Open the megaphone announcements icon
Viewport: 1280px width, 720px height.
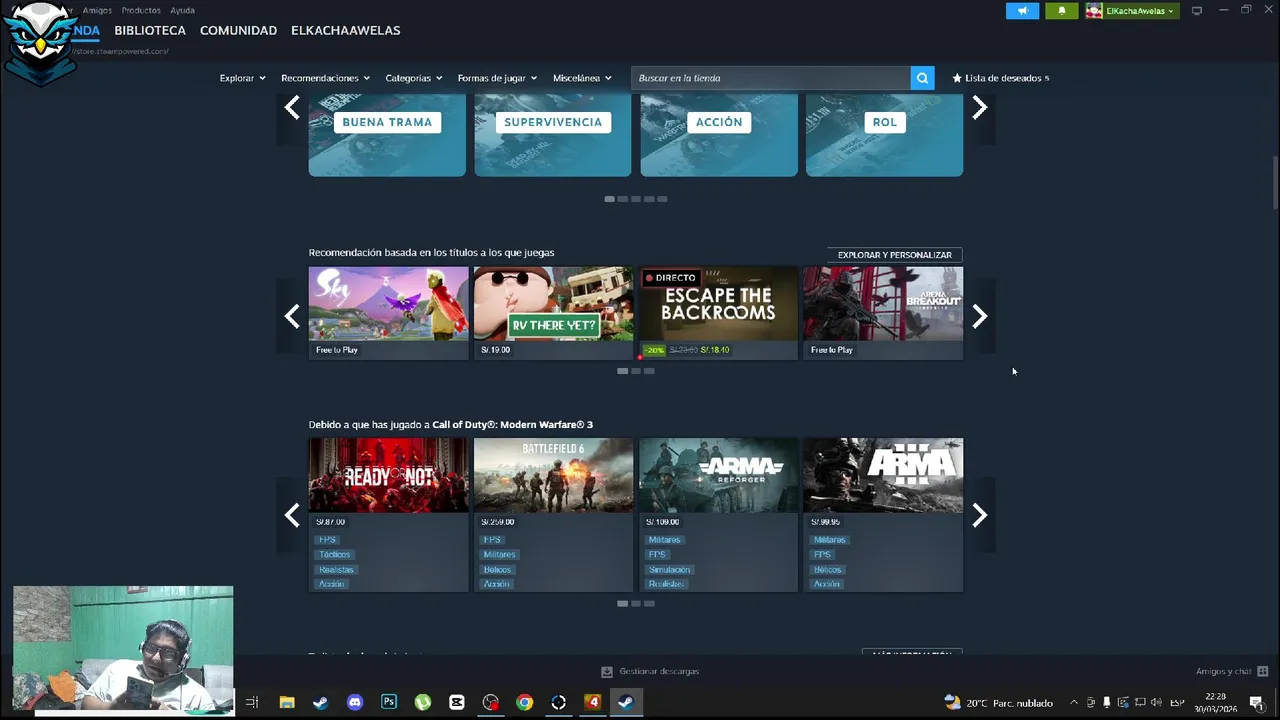tap(1022, 11)
